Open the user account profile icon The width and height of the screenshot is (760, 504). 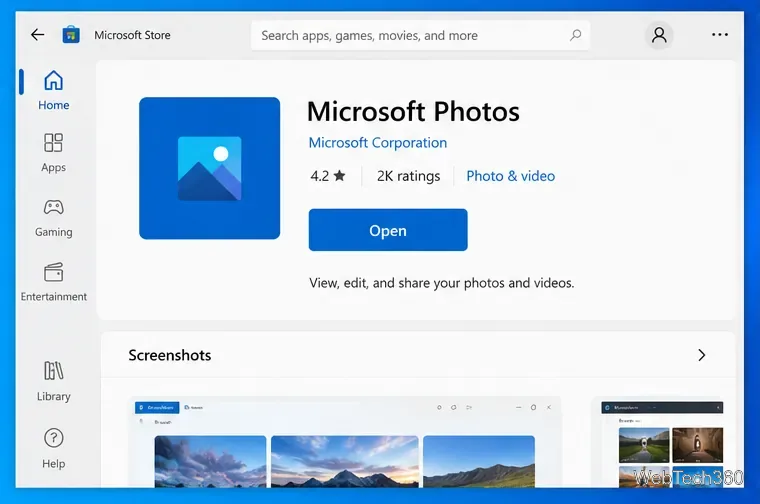tap(659, 35)
